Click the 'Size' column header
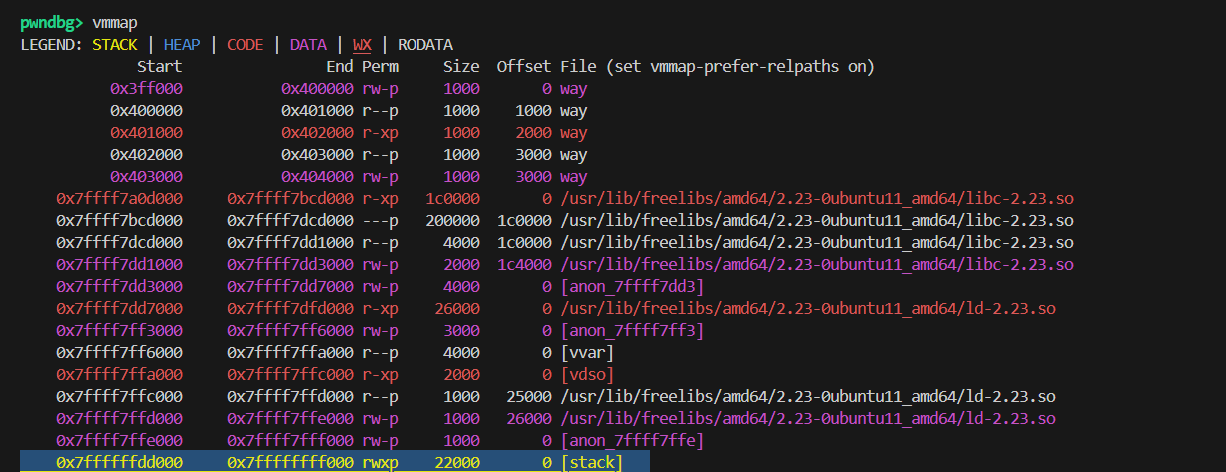This screenshot has width=1226, height=472. coord(462,66)
